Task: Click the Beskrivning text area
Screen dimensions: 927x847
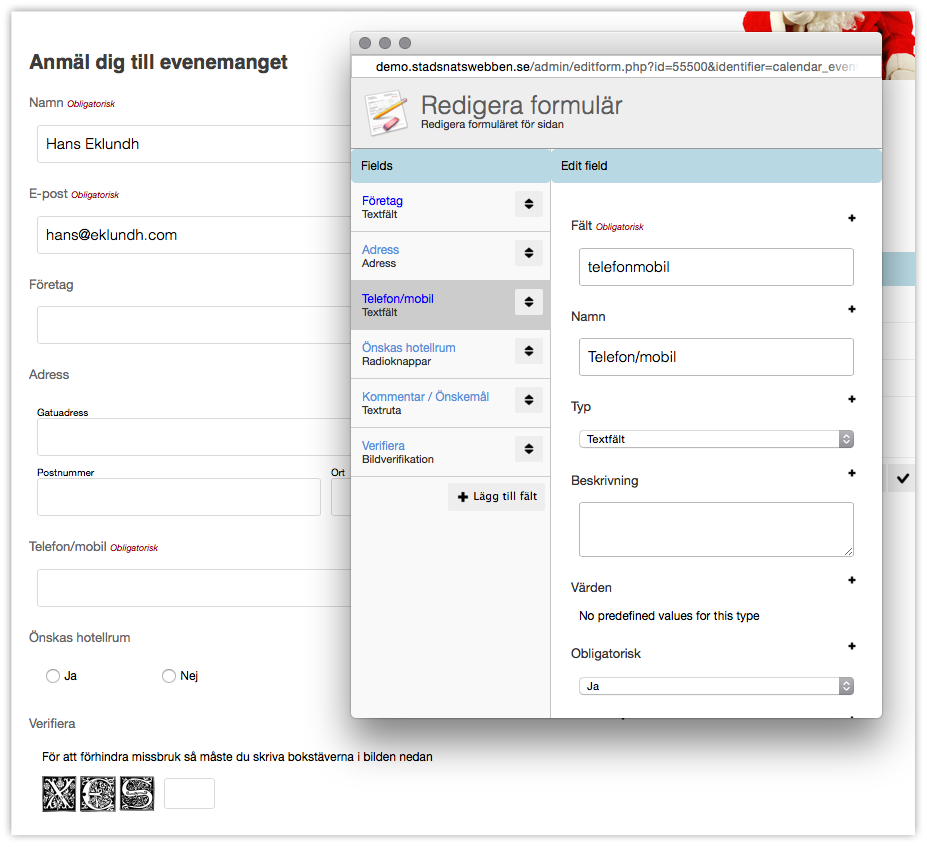Action: 716,529
